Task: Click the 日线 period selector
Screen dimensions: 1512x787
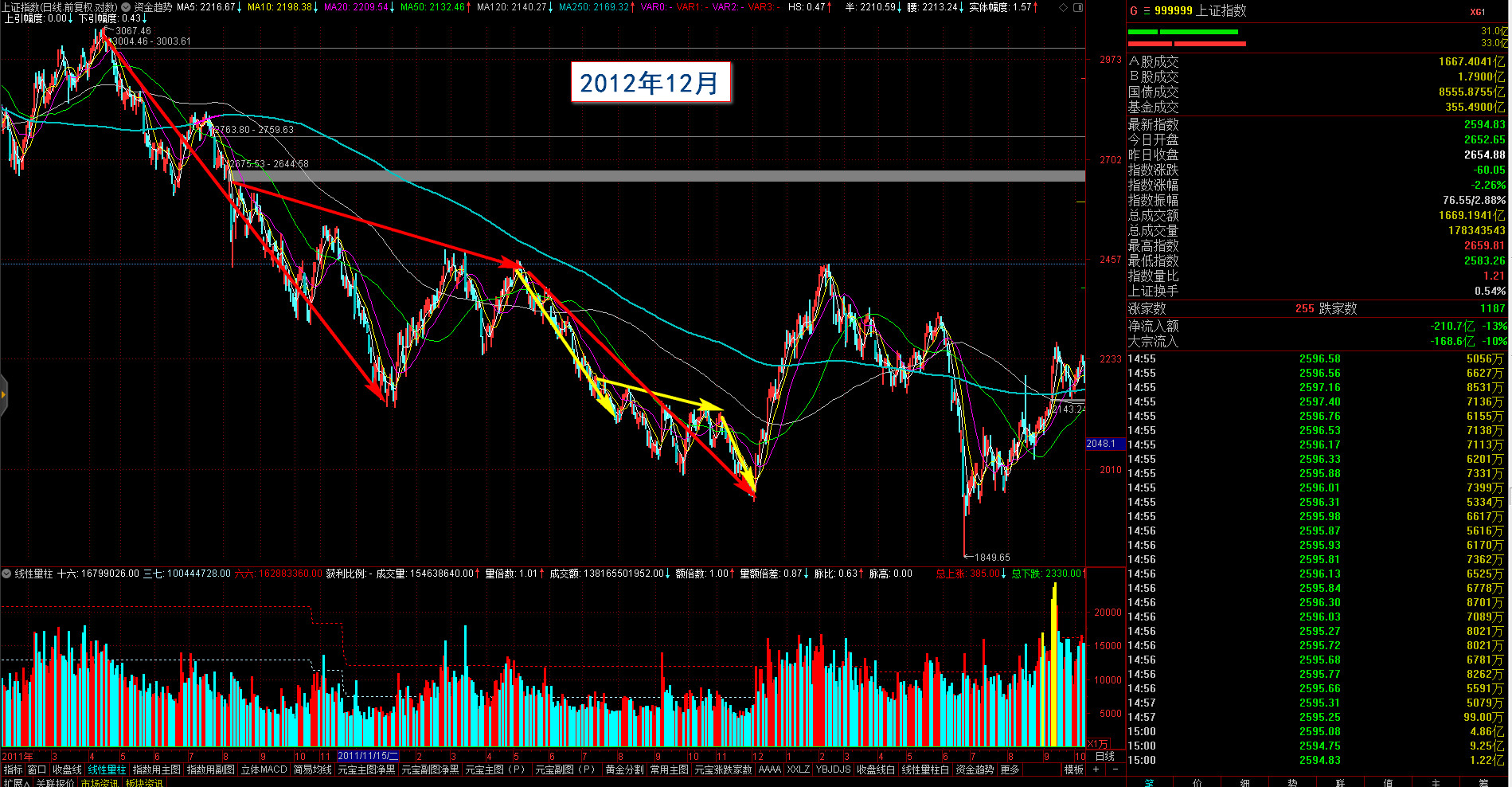Action: [1105, 756]
